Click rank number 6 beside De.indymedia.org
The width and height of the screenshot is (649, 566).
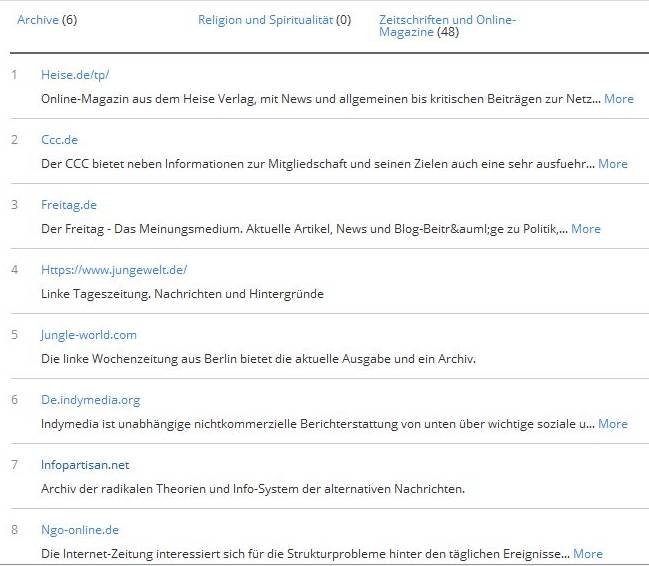pyautogui.click(x=14, y=400)
